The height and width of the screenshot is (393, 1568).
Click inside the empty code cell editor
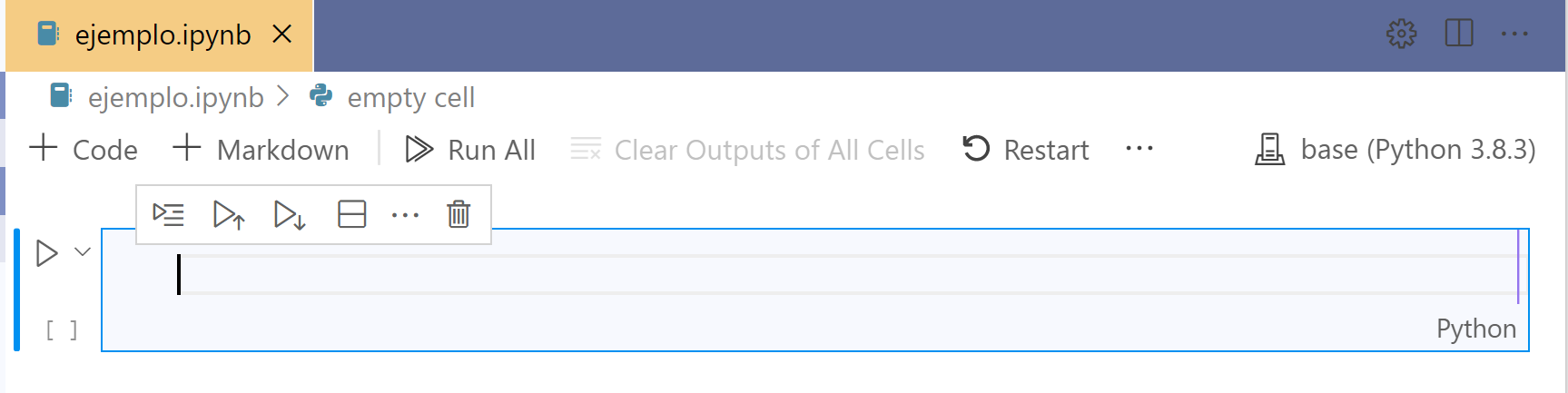coord(817,275)
